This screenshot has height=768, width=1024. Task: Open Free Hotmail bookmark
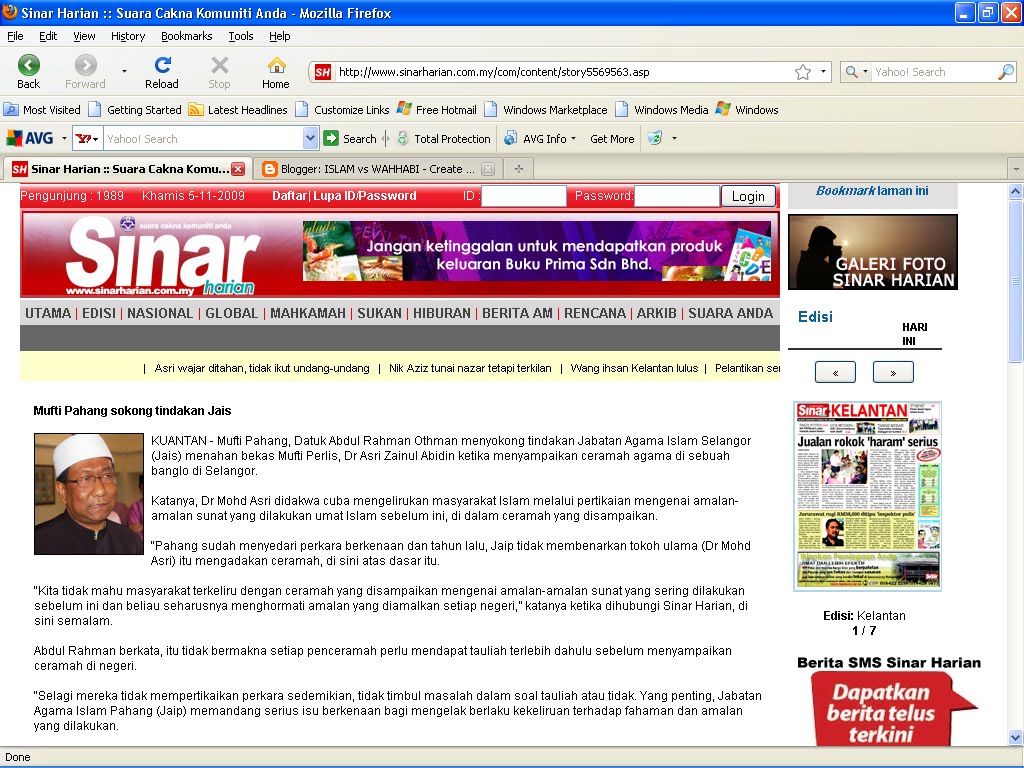(437, 110)
